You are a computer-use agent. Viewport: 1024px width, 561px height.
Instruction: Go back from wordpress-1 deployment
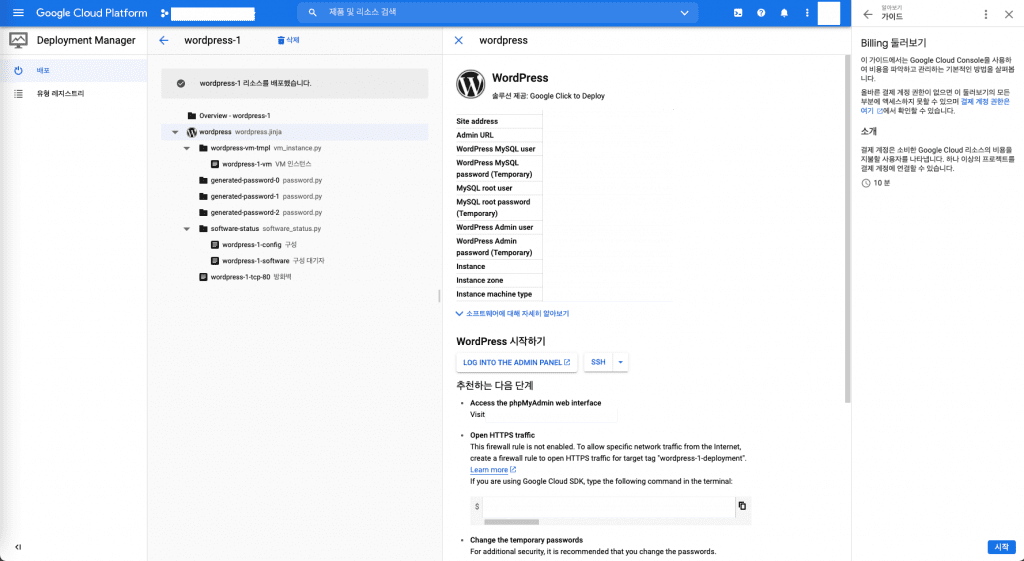pos(164,40)
